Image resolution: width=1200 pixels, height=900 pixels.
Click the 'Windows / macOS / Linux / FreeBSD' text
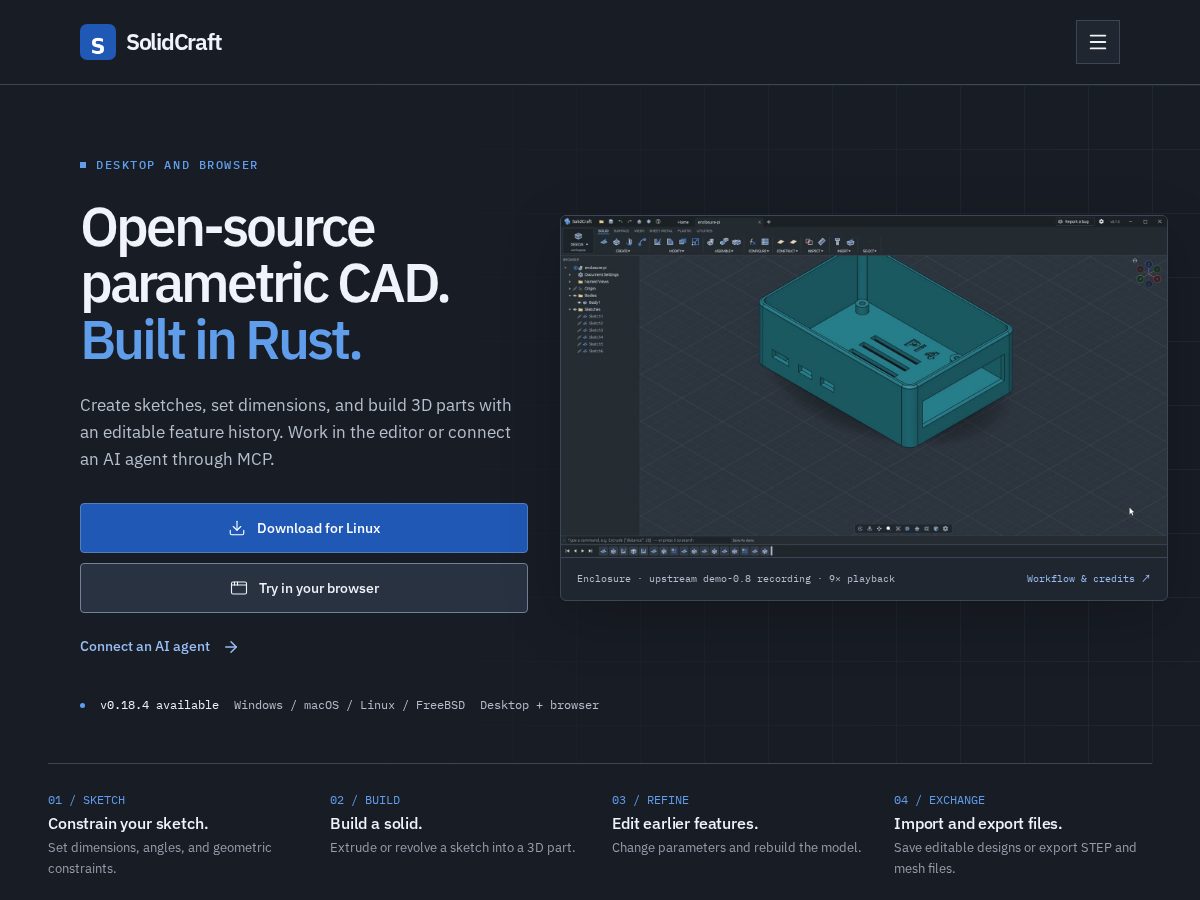pos(349,705)
